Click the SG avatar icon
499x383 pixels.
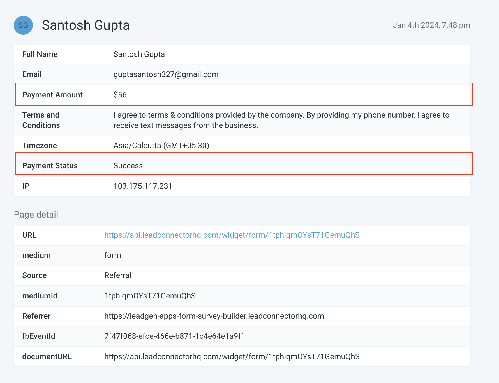coord(23,25)
